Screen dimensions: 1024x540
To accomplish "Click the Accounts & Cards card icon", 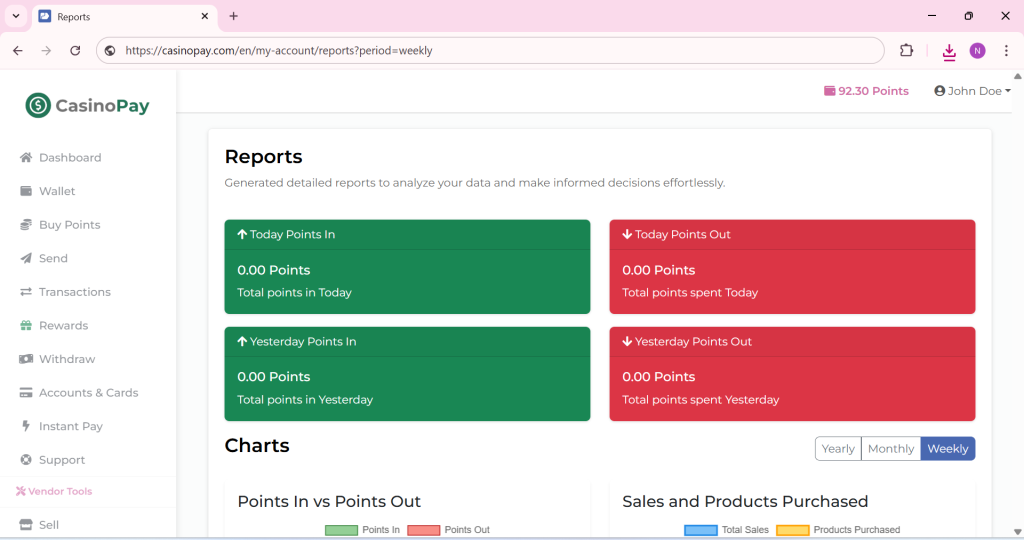I will tap(26, 392).
